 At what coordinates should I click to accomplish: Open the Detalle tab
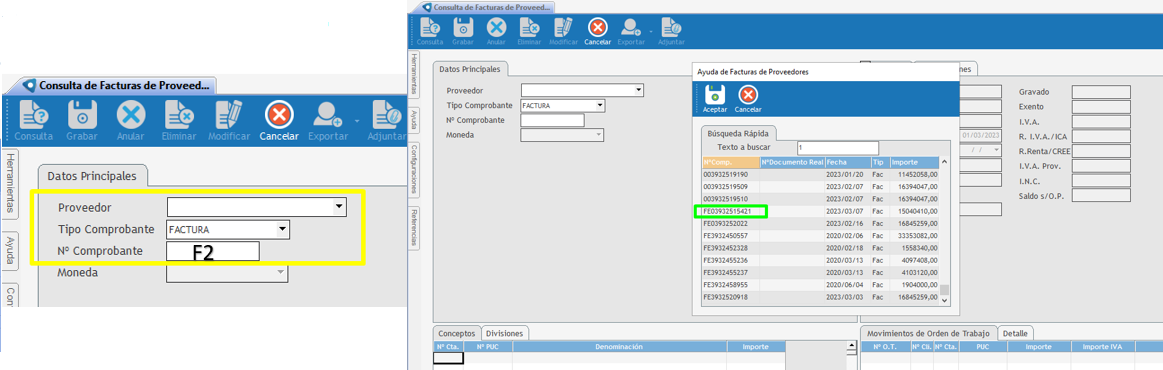[1015, 333]
